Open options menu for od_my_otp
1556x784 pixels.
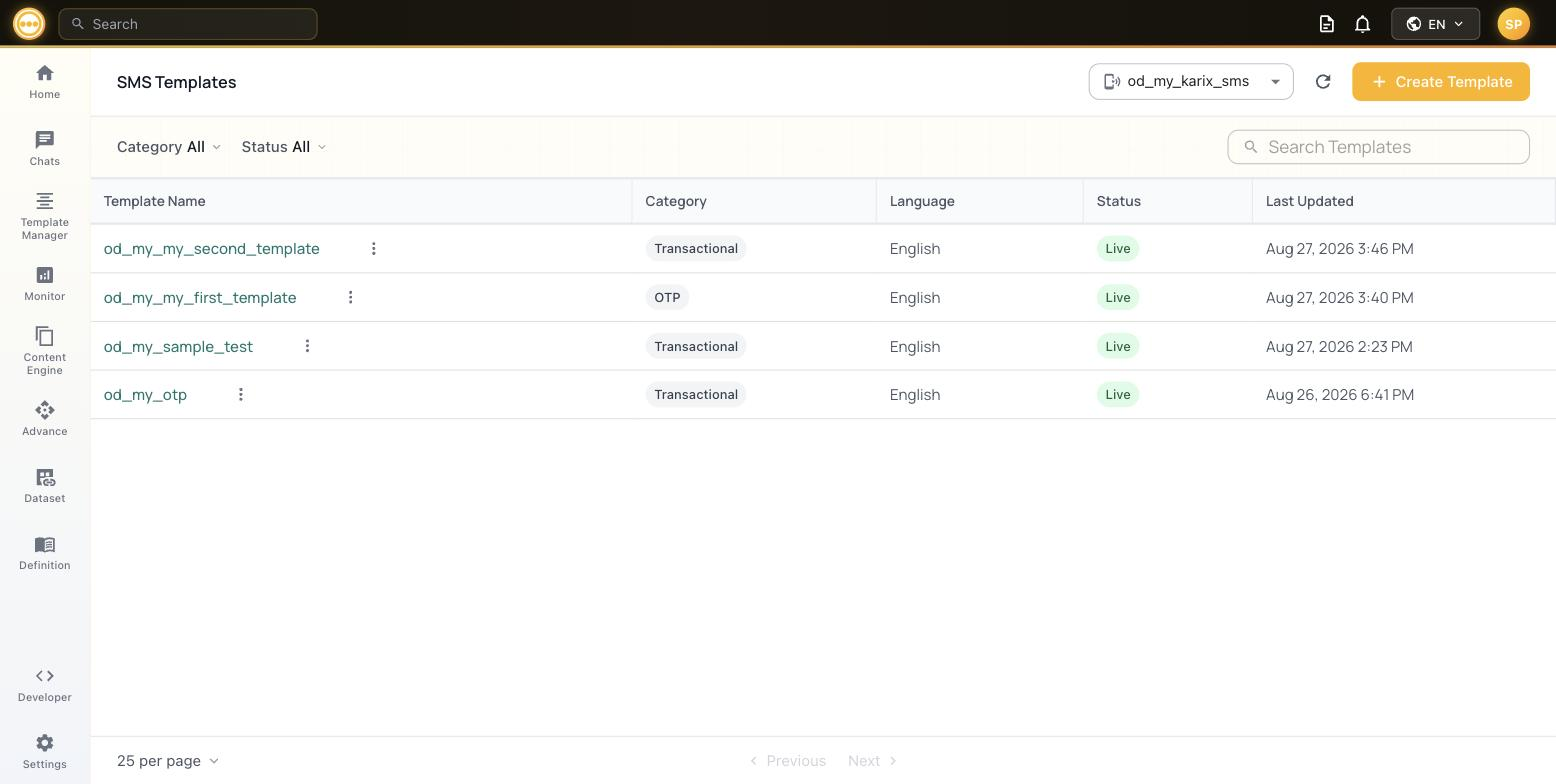point(240,394)
